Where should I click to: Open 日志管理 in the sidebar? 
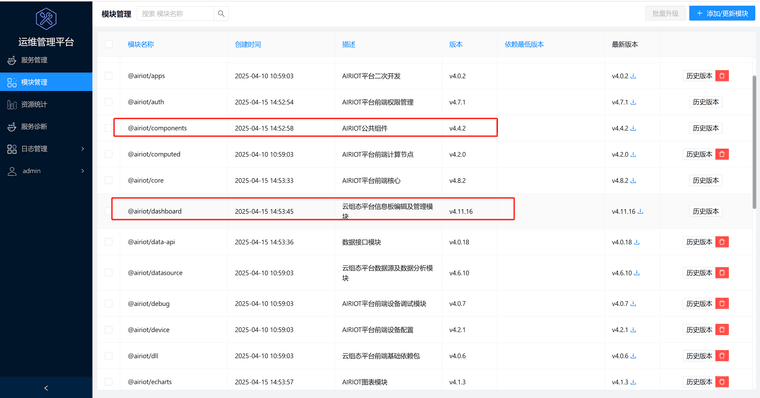[46, 149]
